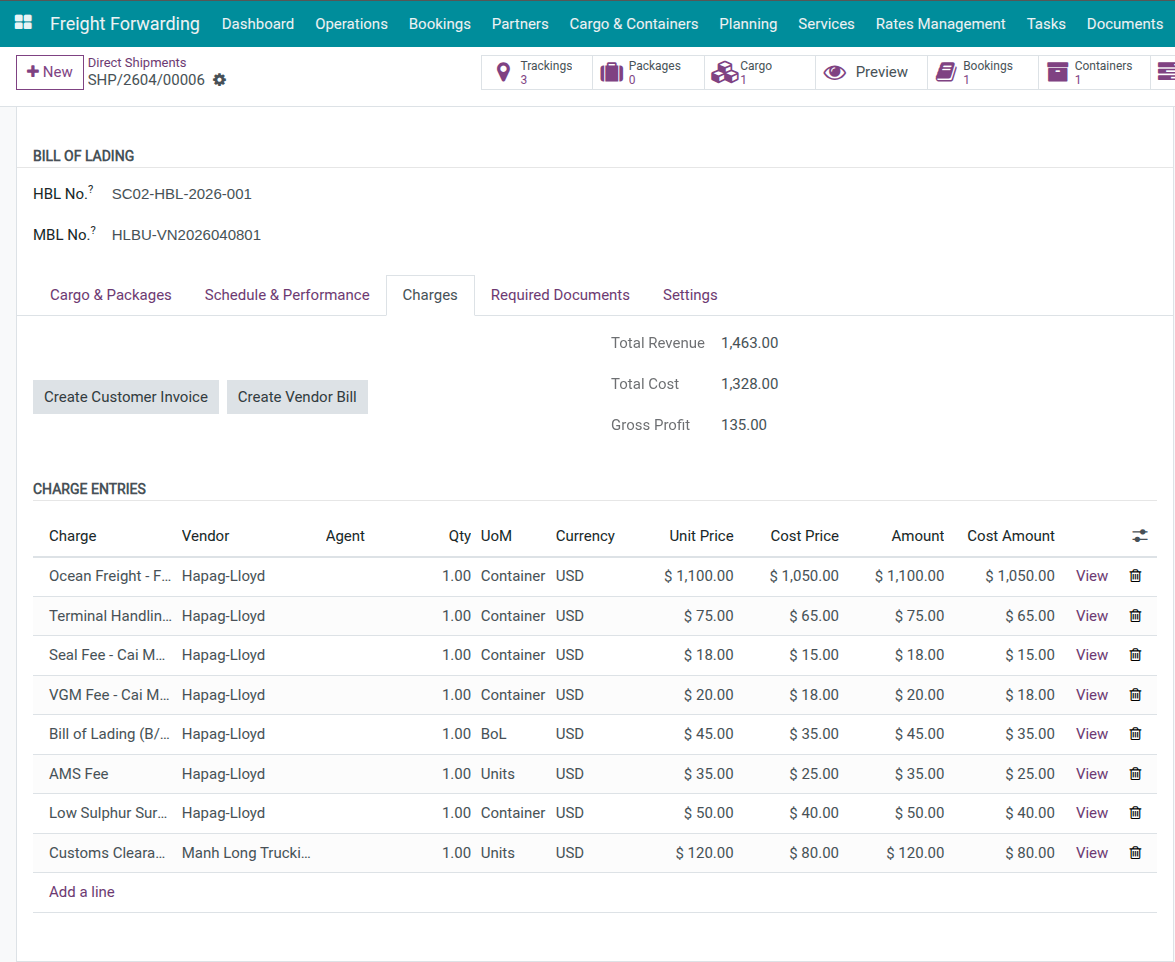This screenshot has width=1175, height=962.
Task: Switch to the Required Documents tab
Action: tap(560, 295)
